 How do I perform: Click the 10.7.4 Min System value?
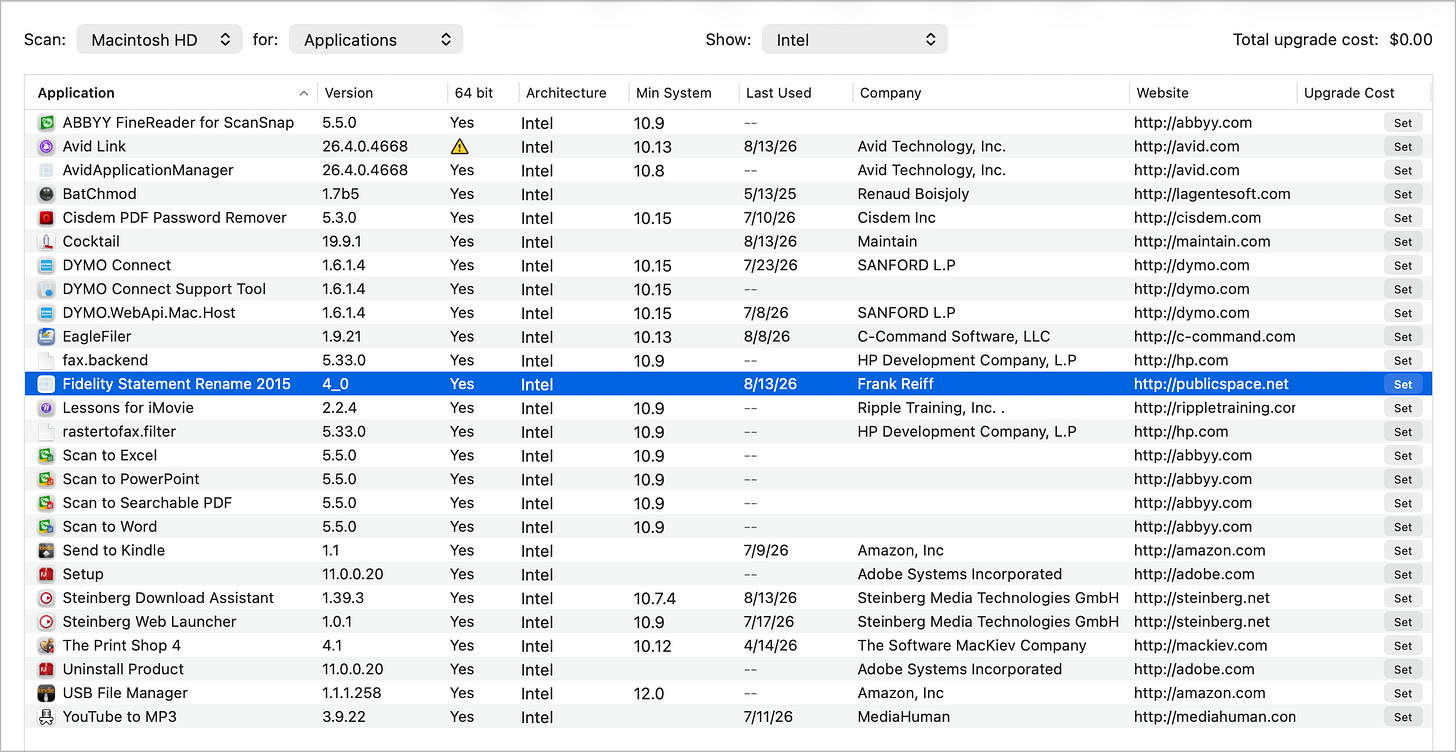(x=655, y=598)
